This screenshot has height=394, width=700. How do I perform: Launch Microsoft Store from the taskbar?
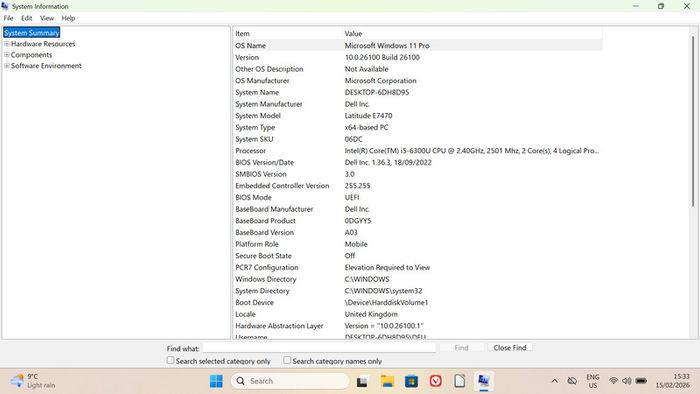[x=411, y=381]
